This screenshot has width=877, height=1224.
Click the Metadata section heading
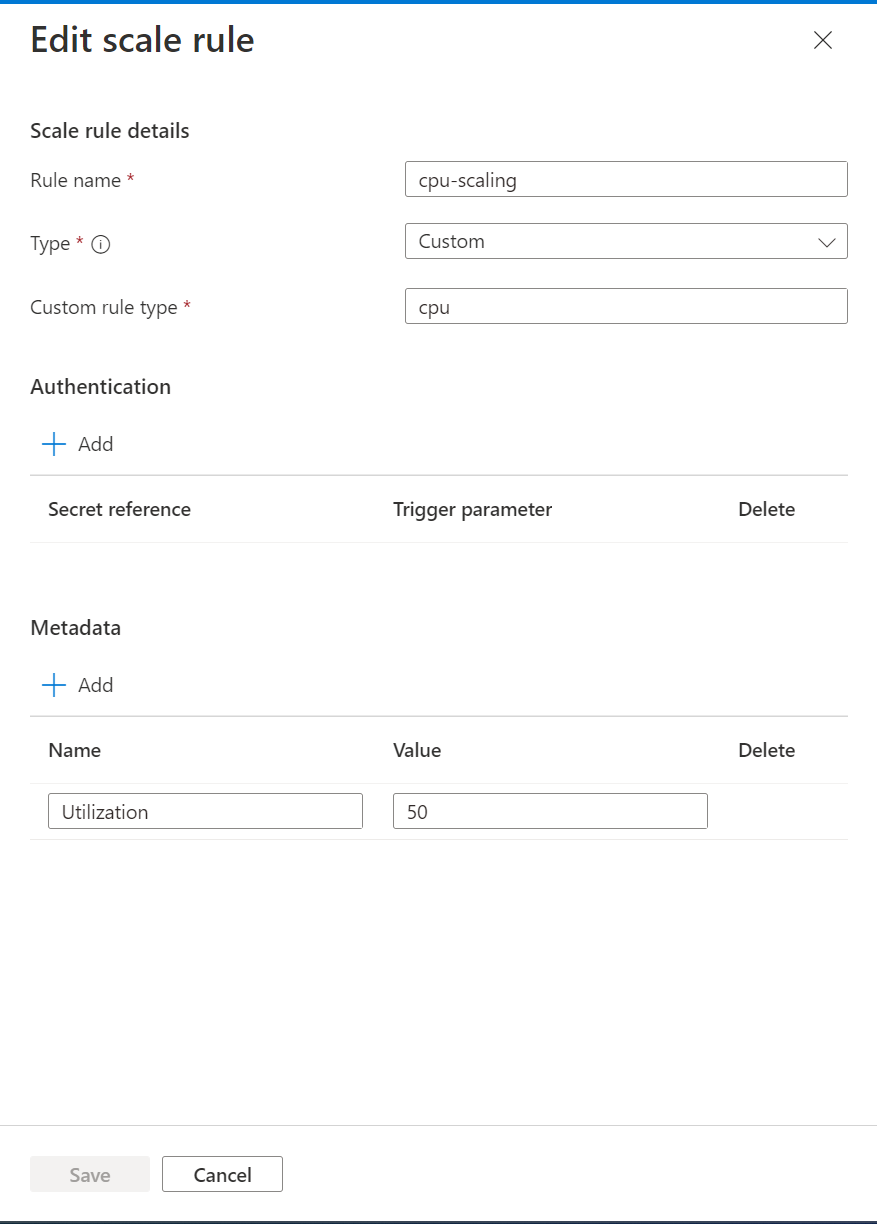coord(75,627)
